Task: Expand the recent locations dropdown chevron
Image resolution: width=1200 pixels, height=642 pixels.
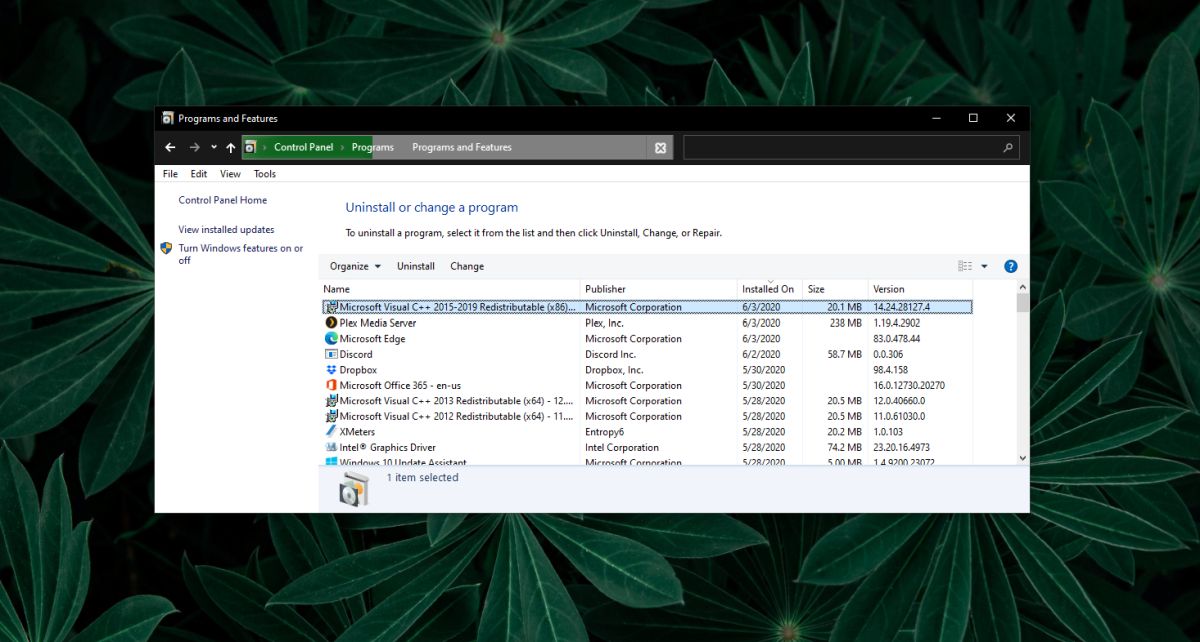Action: [x=213, y=147]
